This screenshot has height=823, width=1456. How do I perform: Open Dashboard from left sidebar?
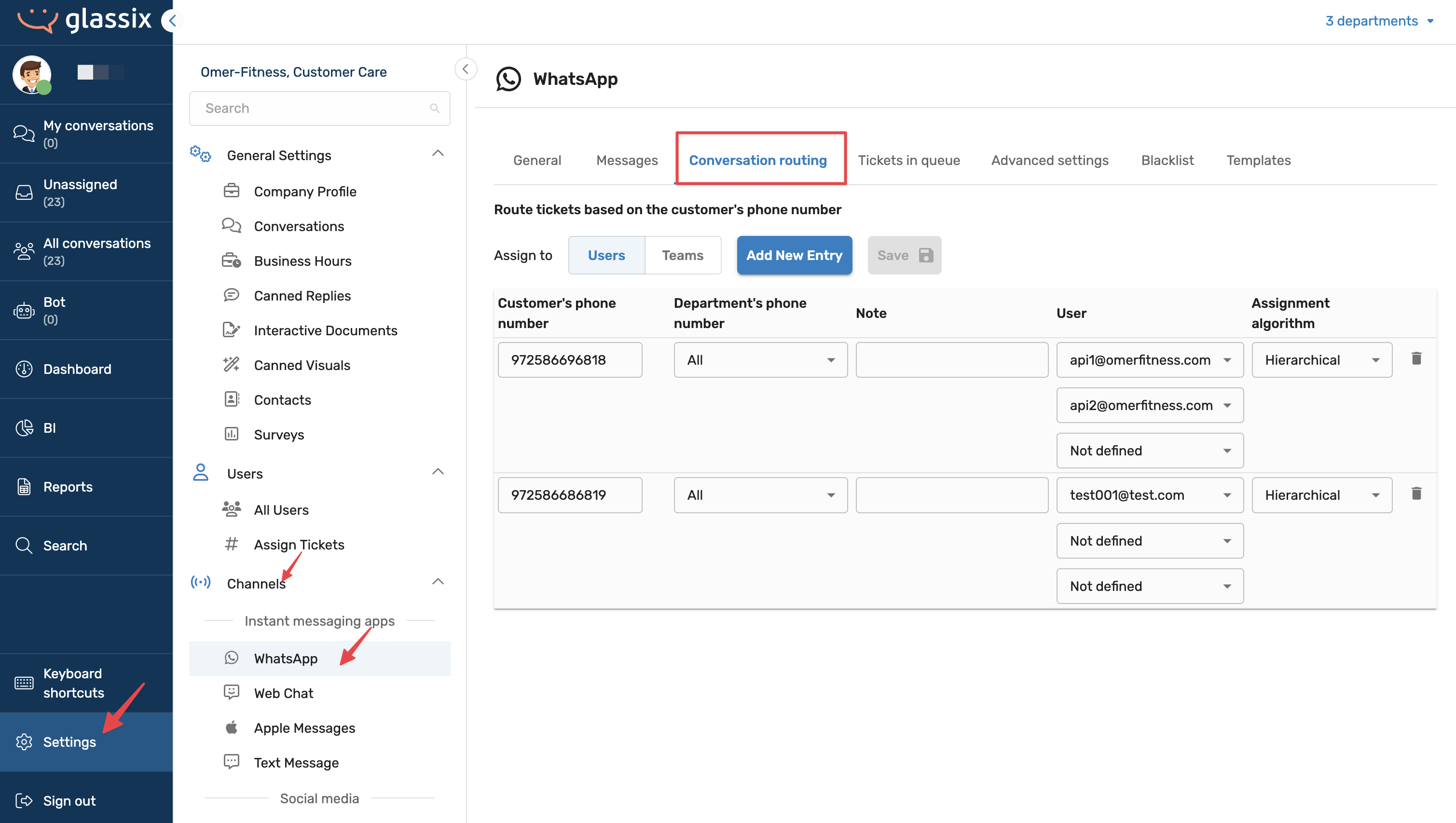point(77,369)
